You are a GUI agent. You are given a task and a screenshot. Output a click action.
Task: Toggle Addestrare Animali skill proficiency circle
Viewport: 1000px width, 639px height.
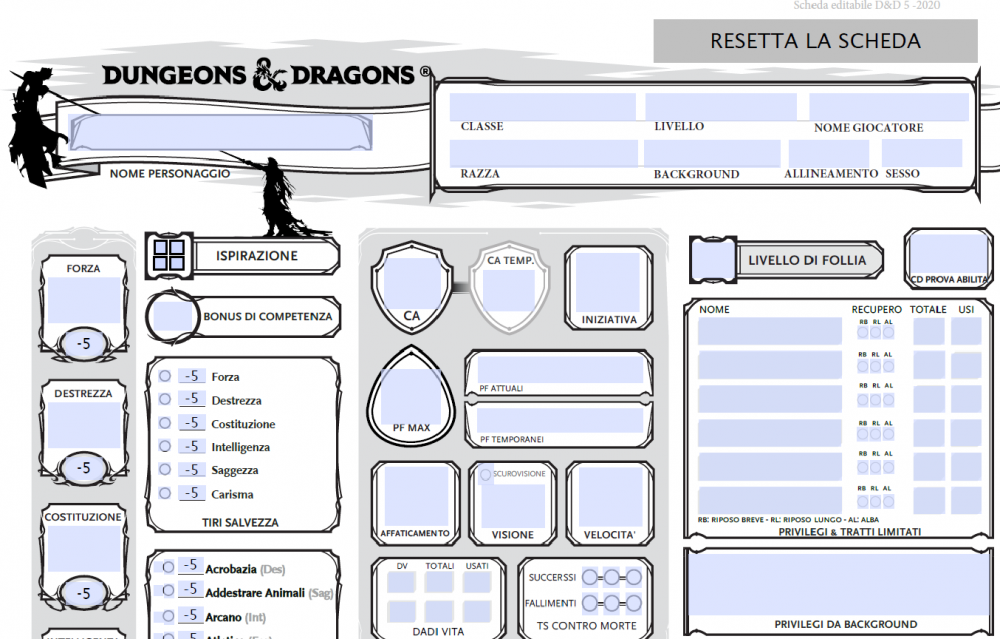[168, 591]
